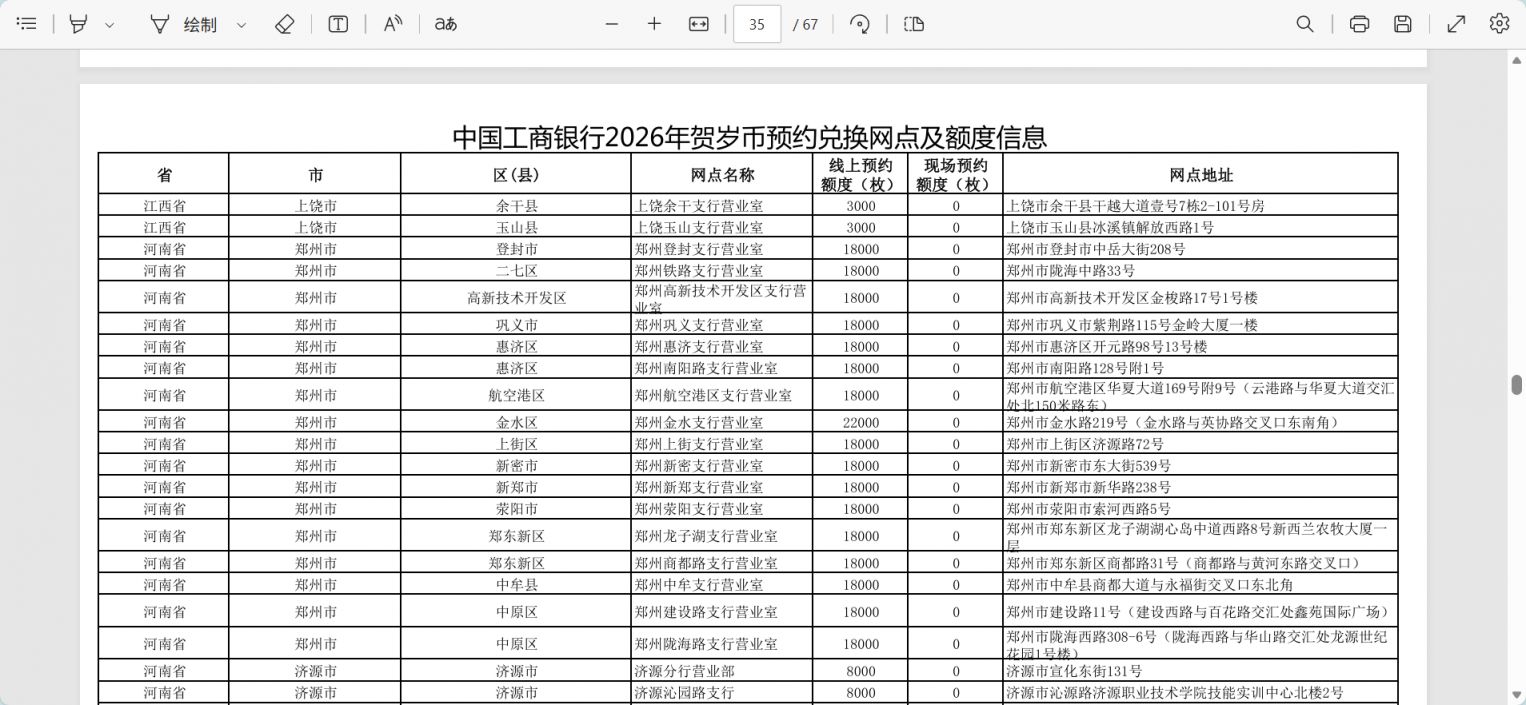
Task: Click the total pages indicator / 67
Action: (x=805, y=25)
